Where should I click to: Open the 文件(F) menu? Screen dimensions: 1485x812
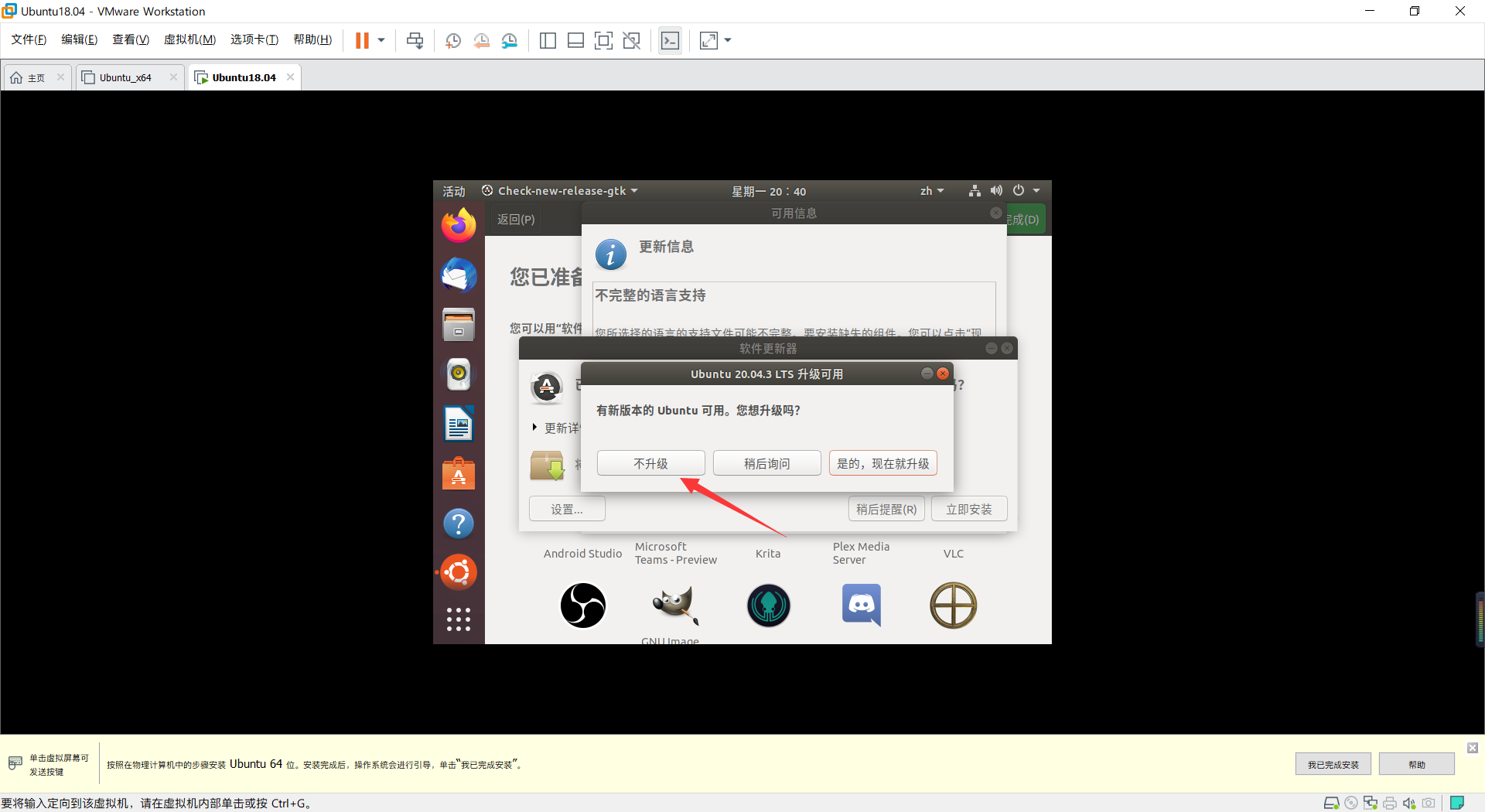click(29, 39)
